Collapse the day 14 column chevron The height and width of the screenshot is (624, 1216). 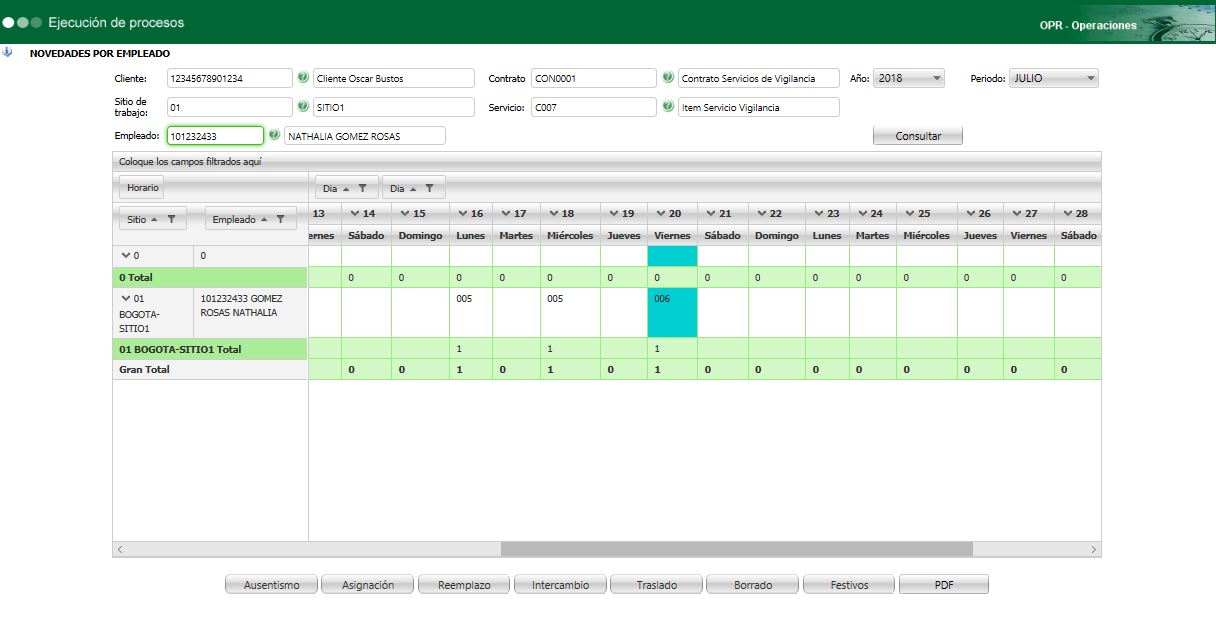tap(355, 214)
